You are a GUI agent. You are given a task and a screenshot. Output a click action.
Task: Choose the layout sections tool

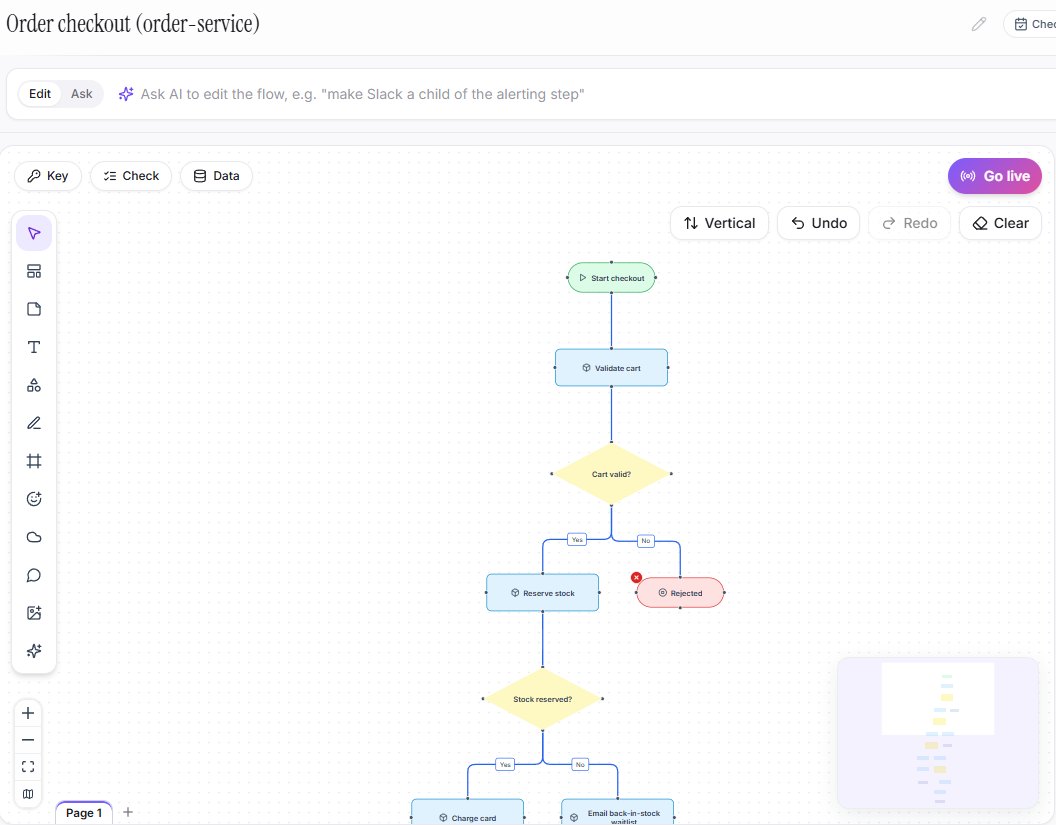[34, 271]
